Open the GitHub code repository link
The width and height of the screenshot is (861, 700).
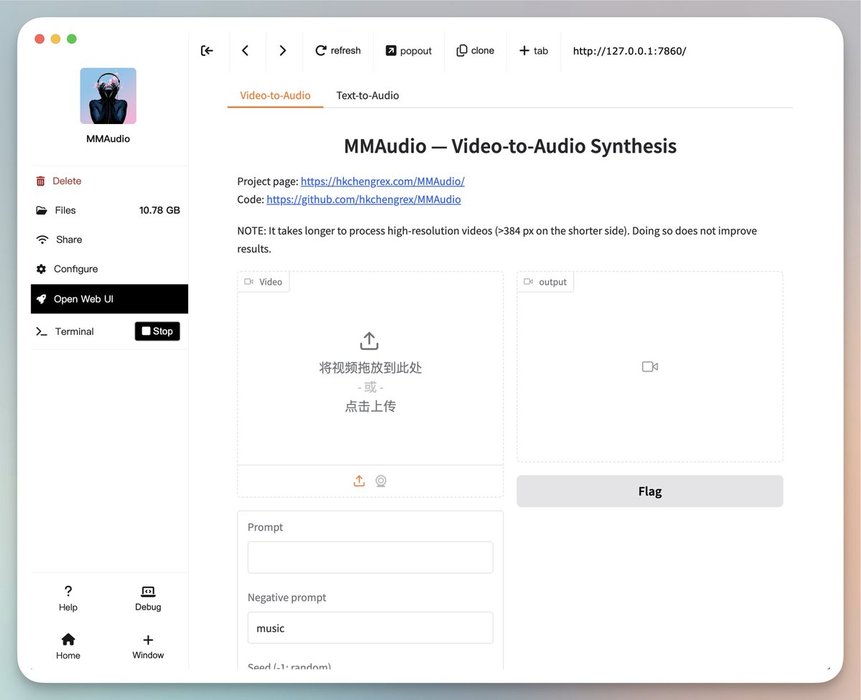pyautogui.click(x=363, y=200)
